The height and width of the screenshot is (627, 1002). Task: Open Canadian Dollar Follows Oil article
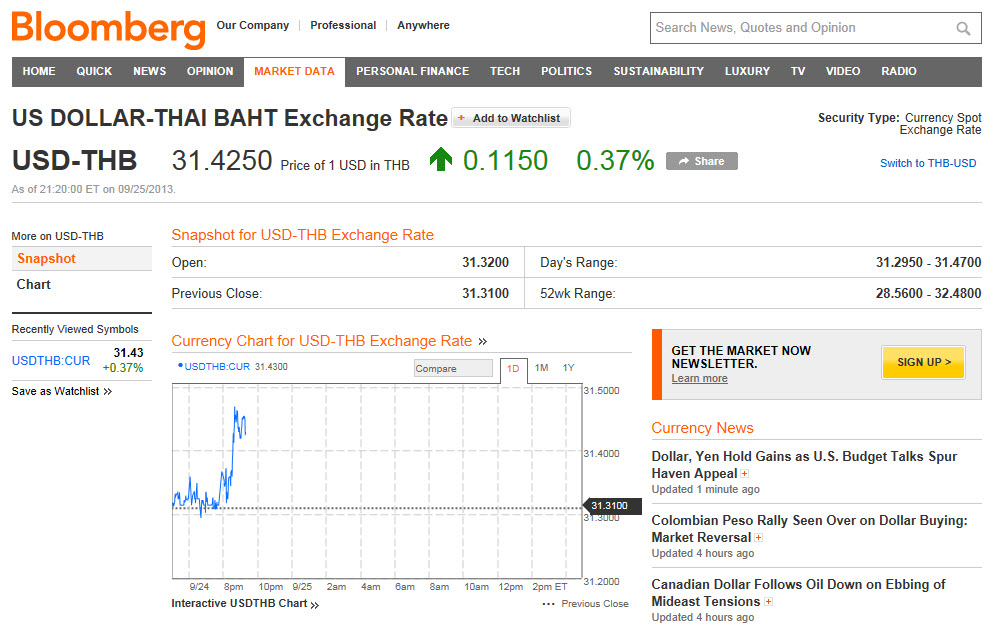798,592
